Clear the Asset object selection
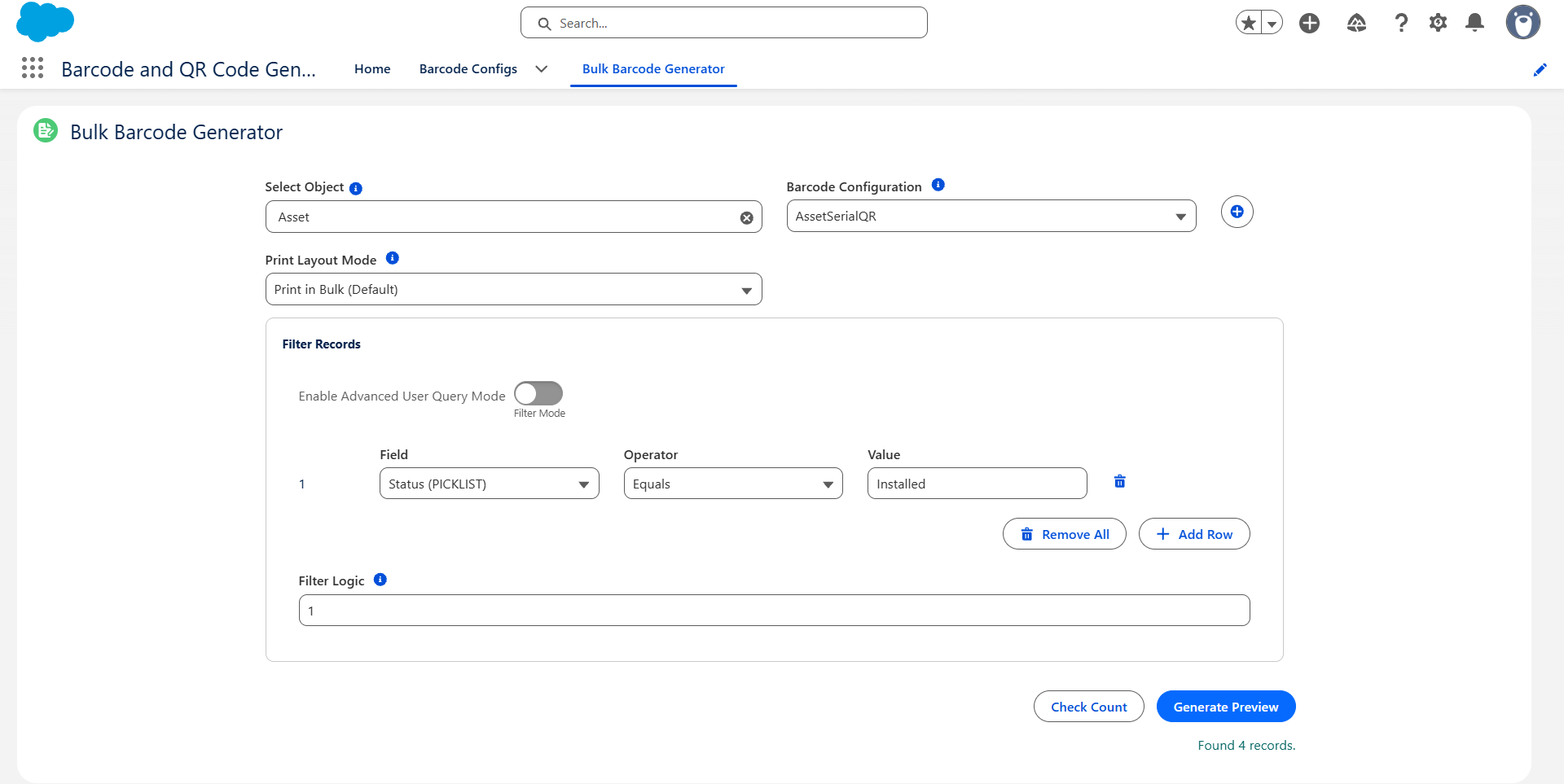The image size is (1564, 784). 746,217
